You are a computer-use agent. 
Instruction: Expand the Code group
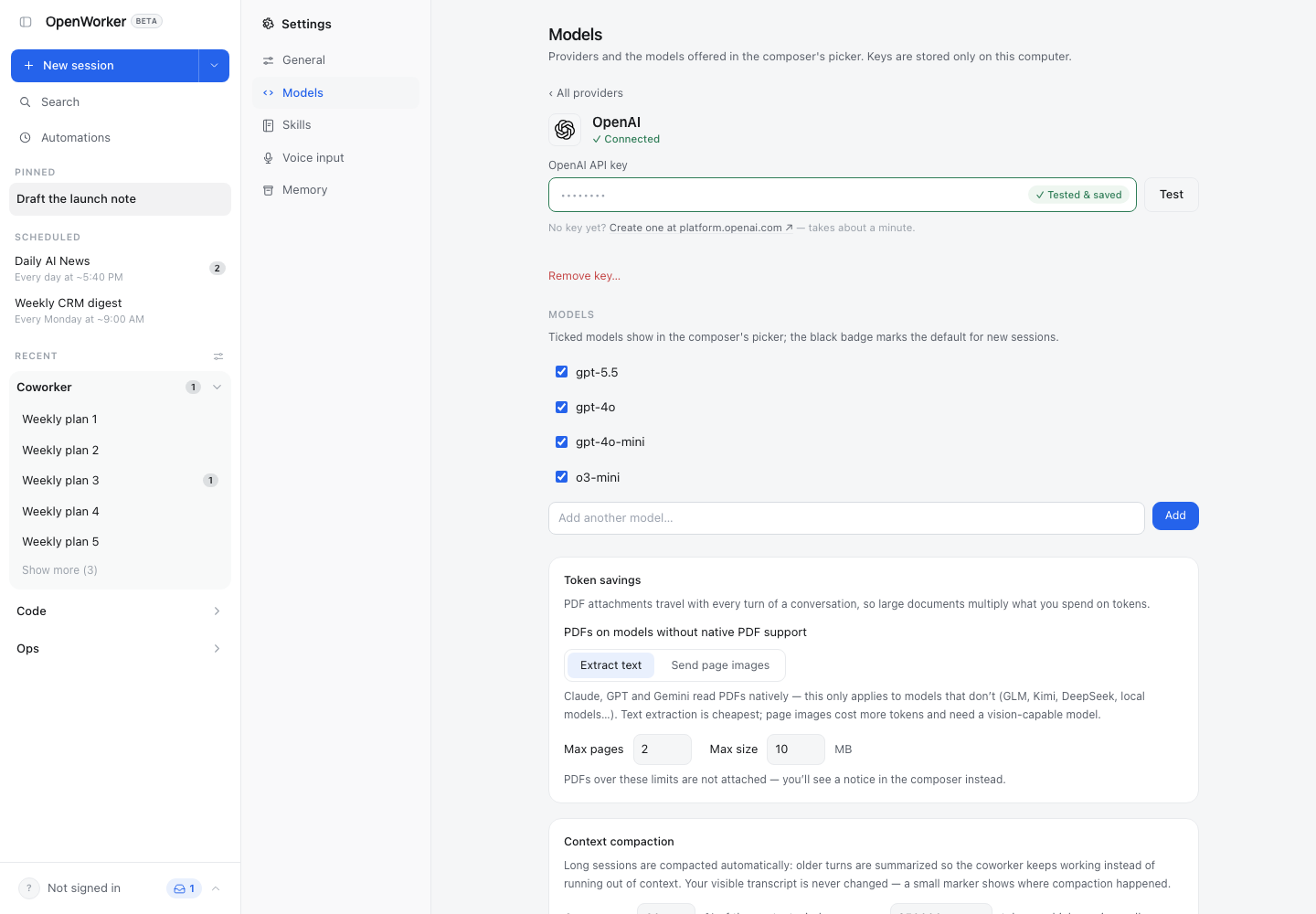pos(120,611)
